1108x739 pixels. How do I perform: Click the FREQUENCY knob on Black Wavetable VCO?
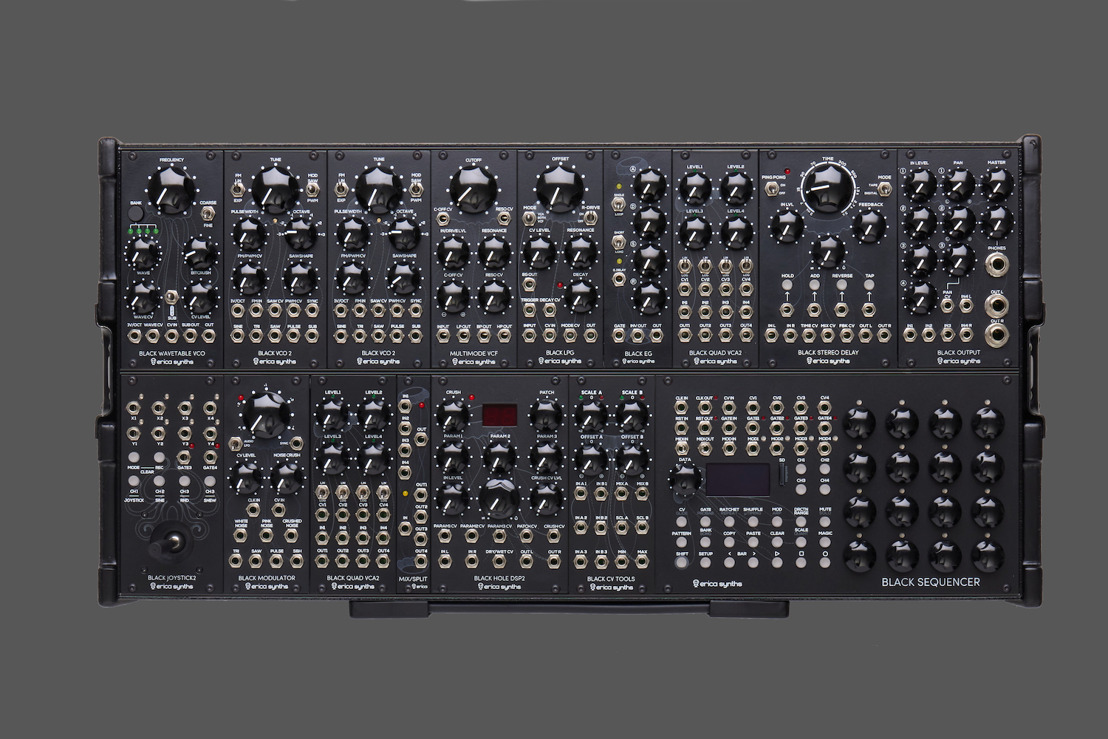click(x=171, y=189)
